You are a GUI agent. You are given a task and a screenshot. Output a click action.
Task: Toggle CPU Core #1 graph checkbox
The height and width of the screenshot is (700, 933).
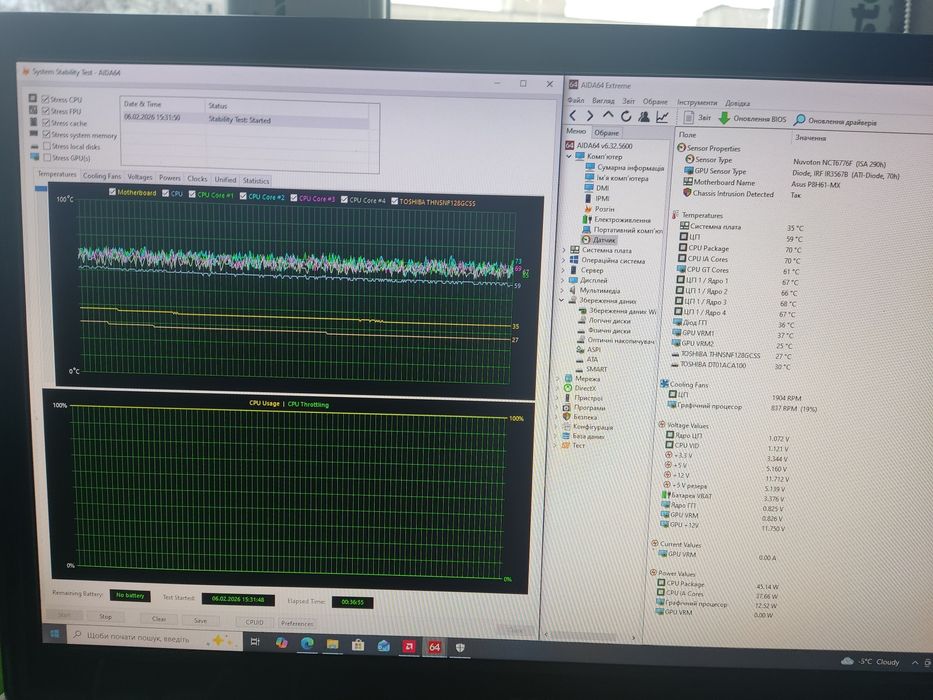tap(192, 194)
